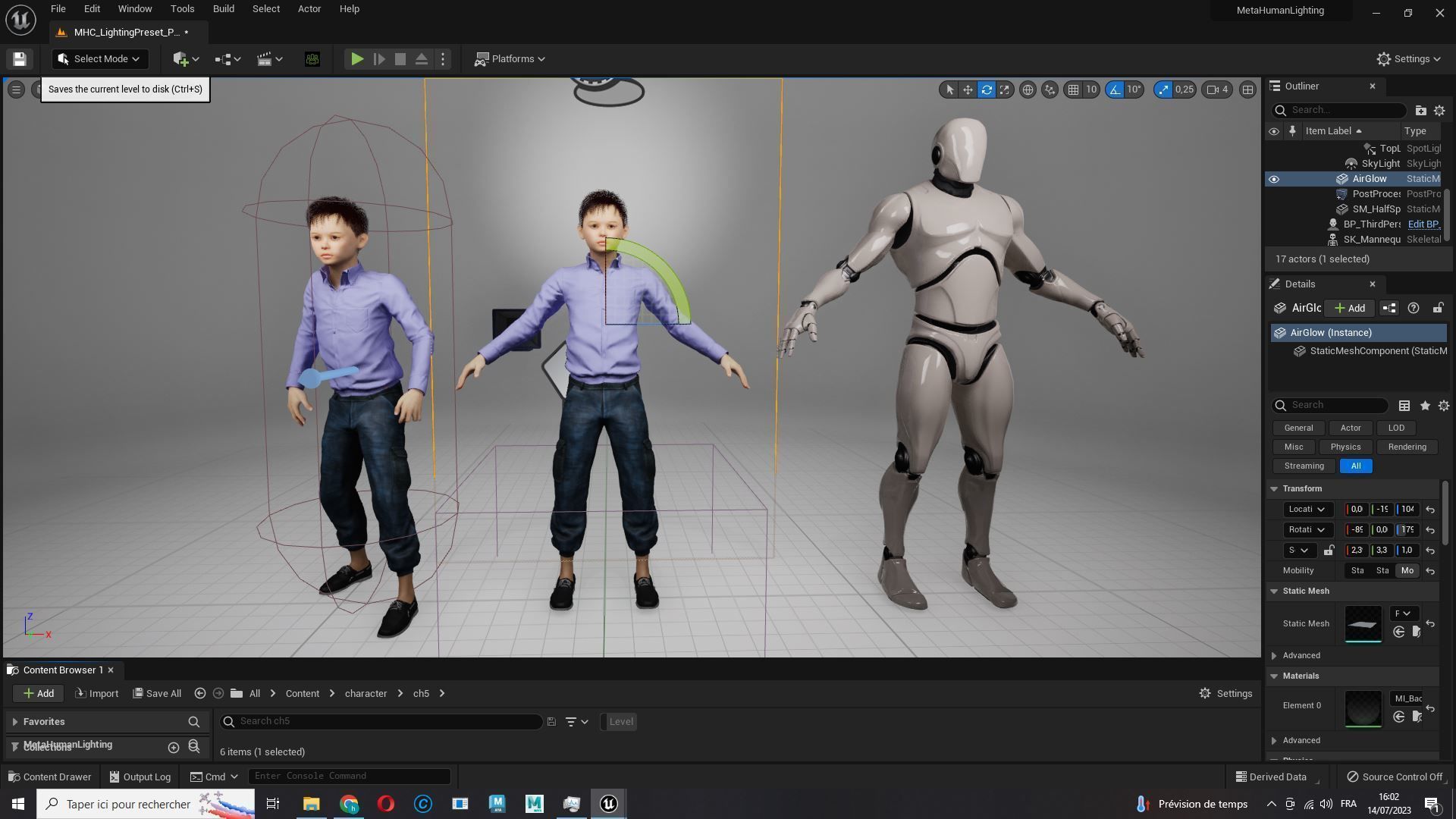
Task: Toggle rotation angle snapping
Action: coord(1114,89)
